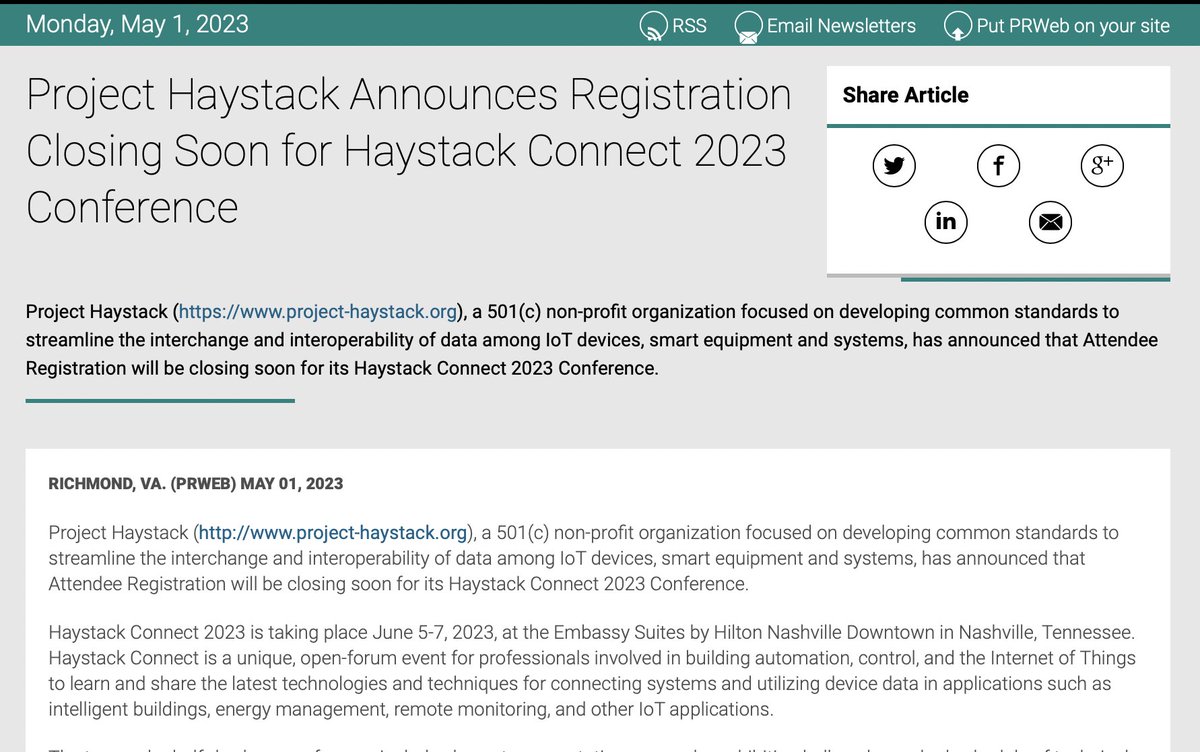Open the project-haystack.org link in the press release
The width and height of the screenshot is (1200, 752).
point(330,532)
